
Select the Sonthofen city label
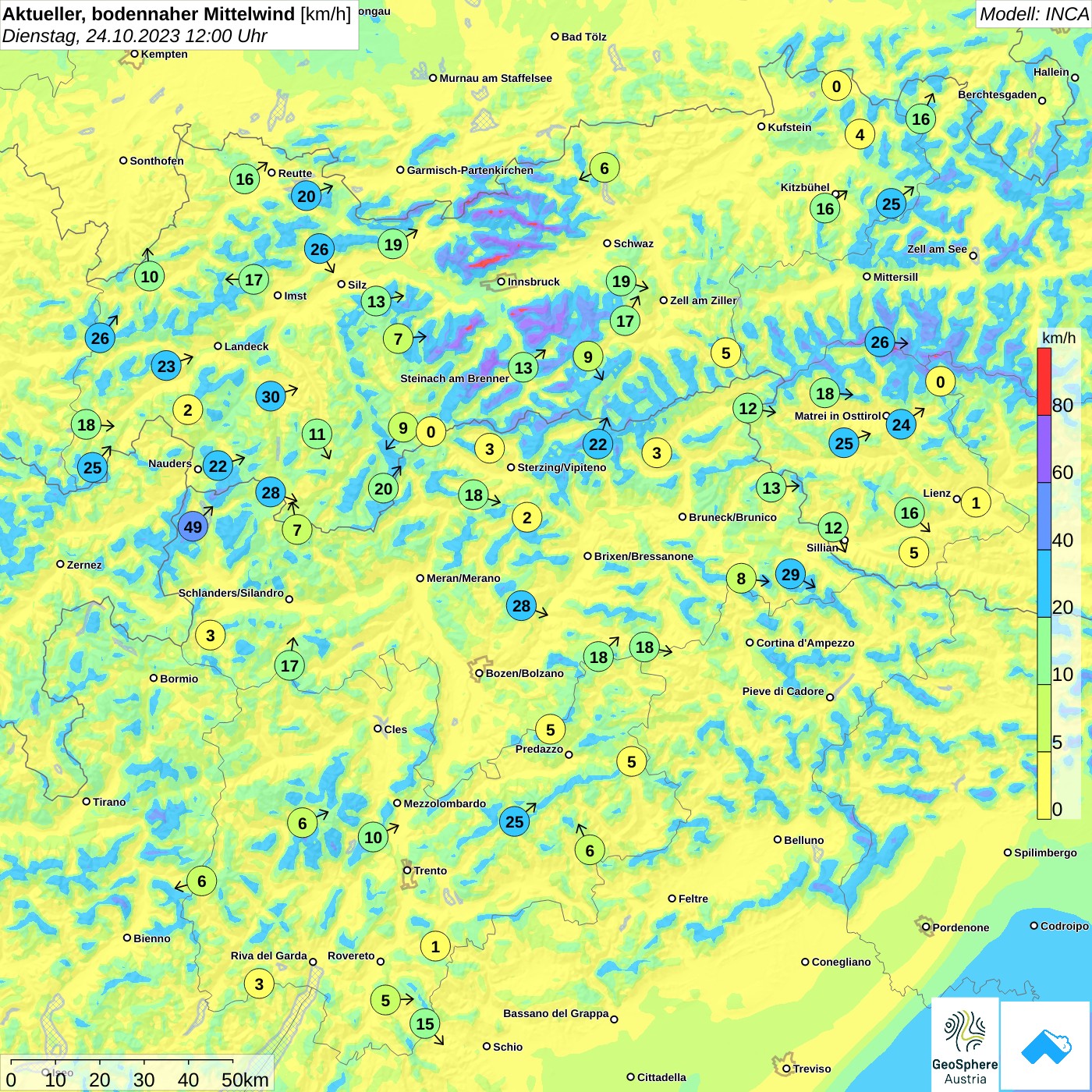click(157, 161)
